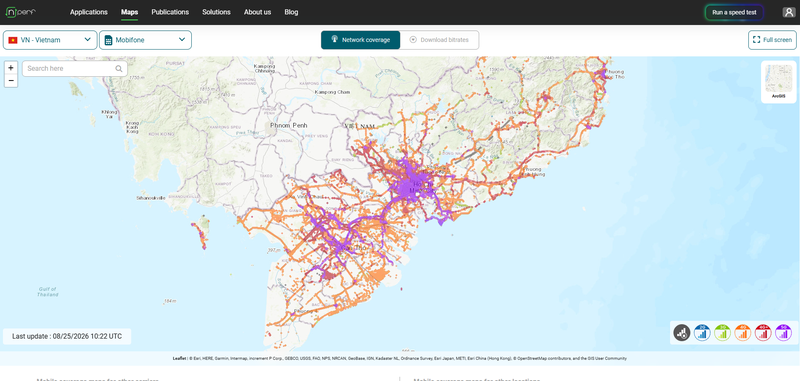Click the search magnifier icon
The image size is (800, 381).
pos(119,68)
